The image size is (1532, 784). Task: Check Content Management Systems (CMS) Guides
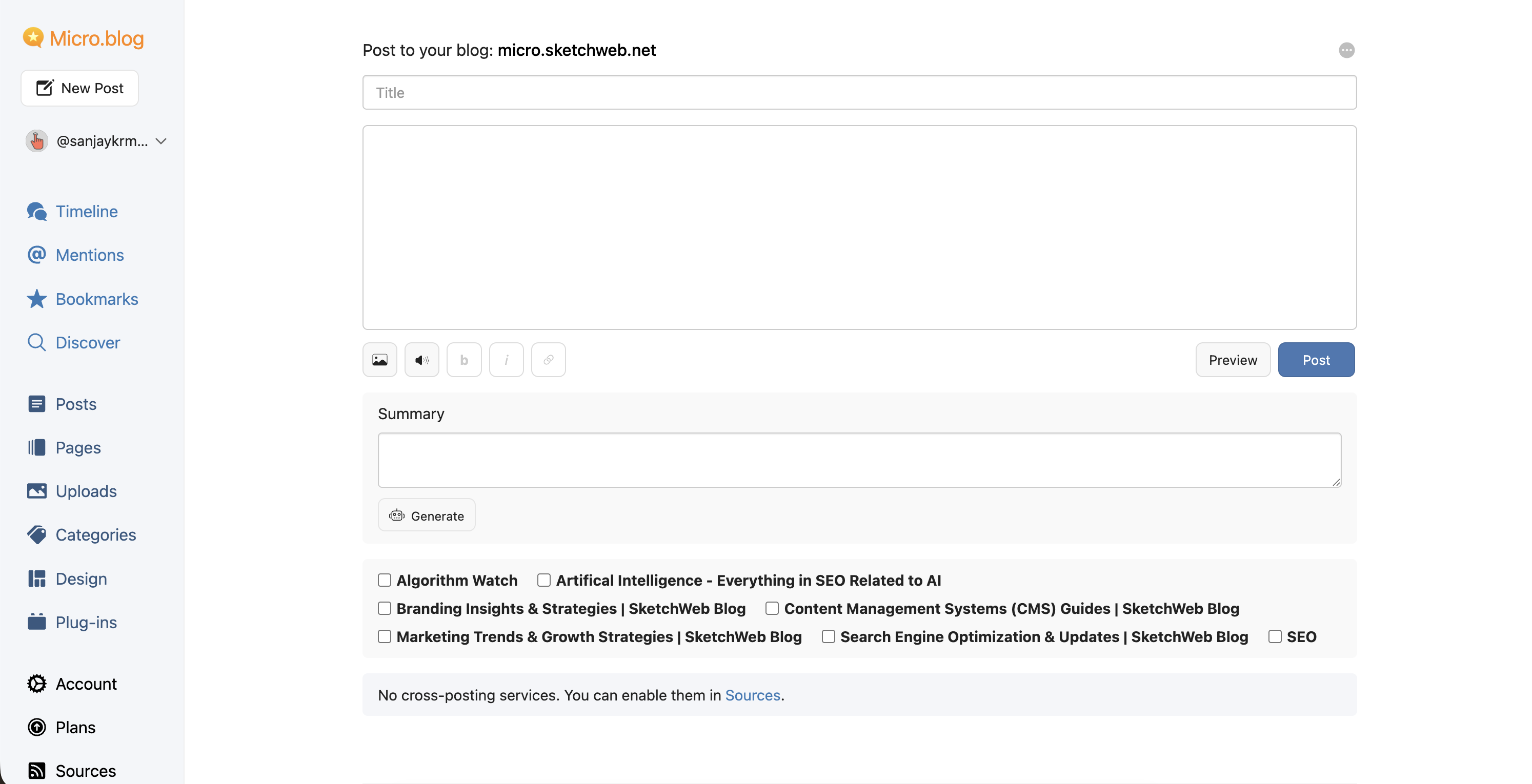point(772,608)
